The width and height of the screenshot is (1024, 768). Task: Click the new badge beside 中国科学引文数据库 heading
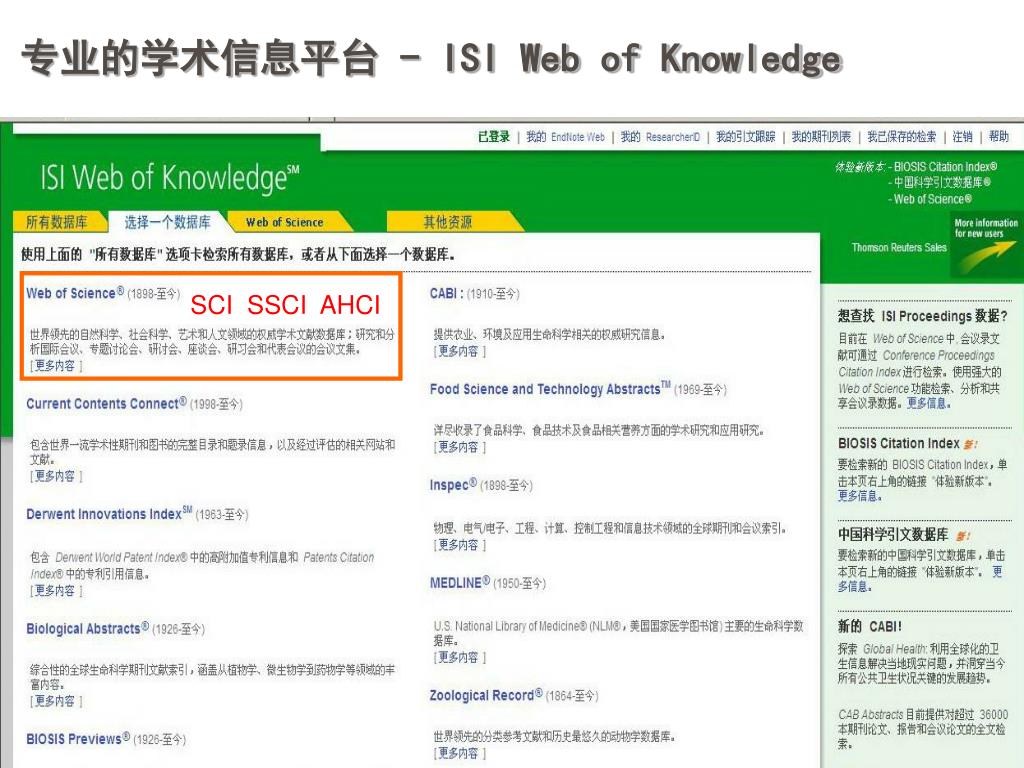pyautogui.click(x=963, y=536)
